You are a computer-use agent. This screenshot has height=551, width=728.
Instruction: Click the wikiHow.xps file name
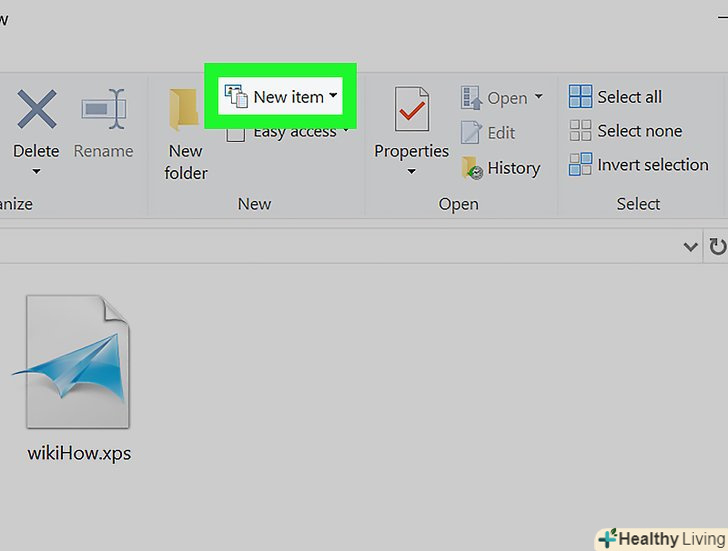(79, 453)
